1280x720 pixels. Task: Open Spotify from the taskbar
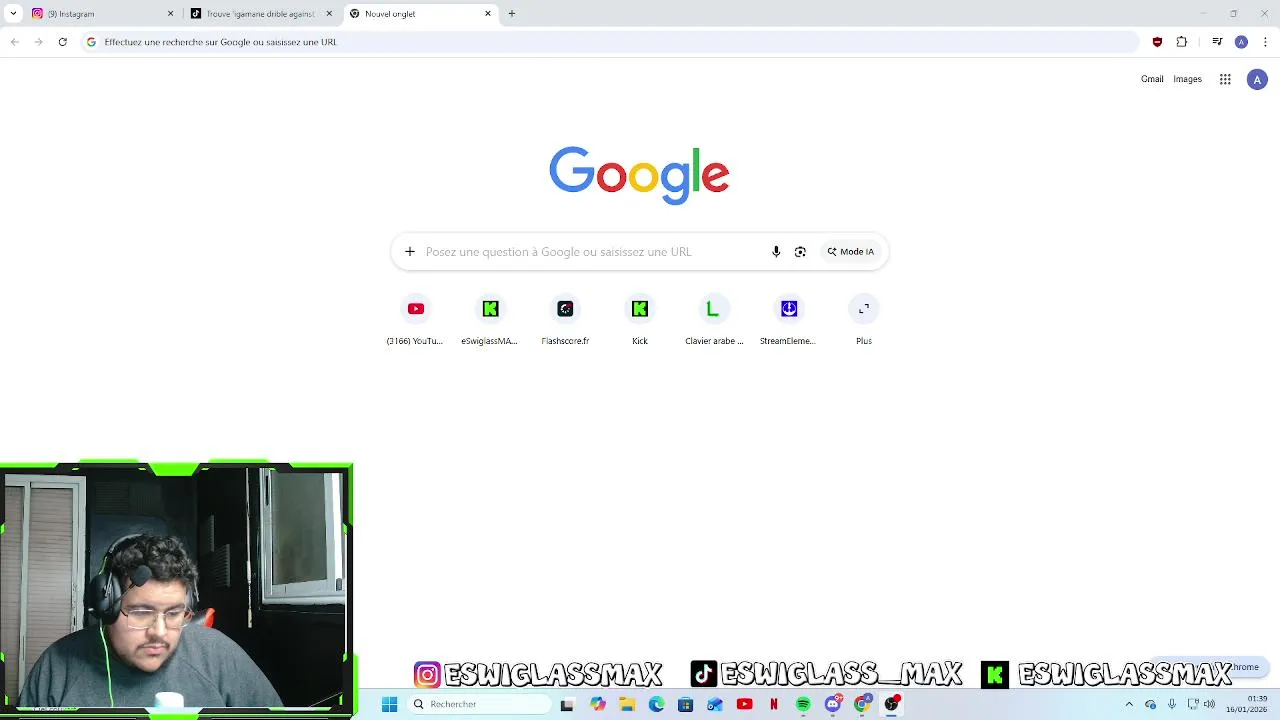pos(803,704)
